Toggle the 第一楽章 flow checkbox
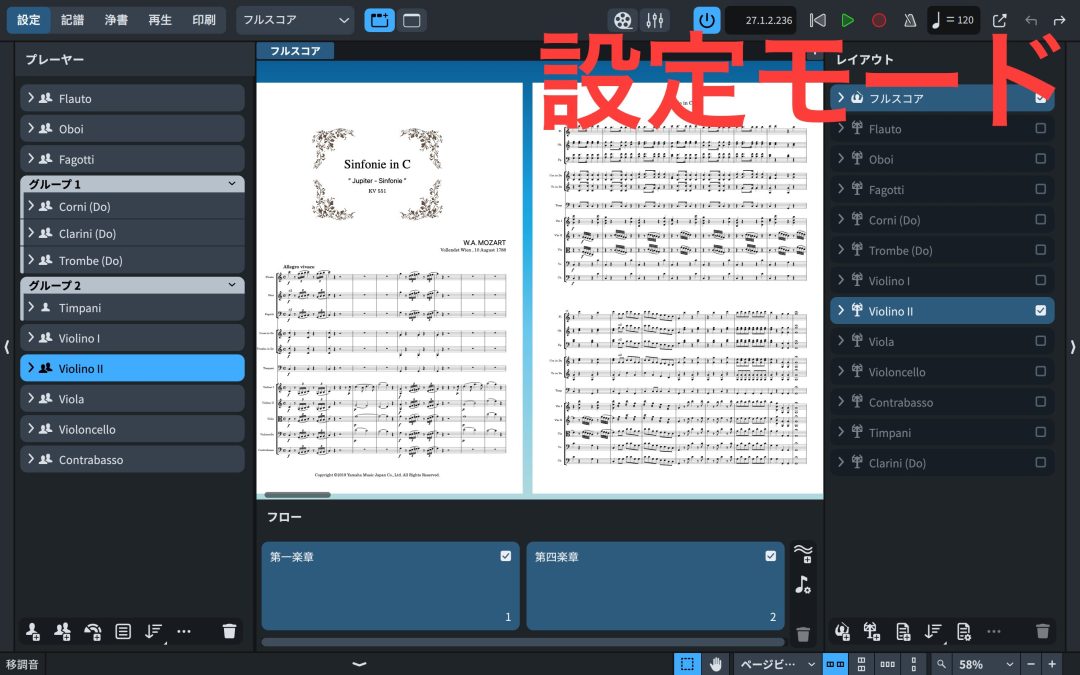This screenshot has width=1080, height=675. [506, 556]
